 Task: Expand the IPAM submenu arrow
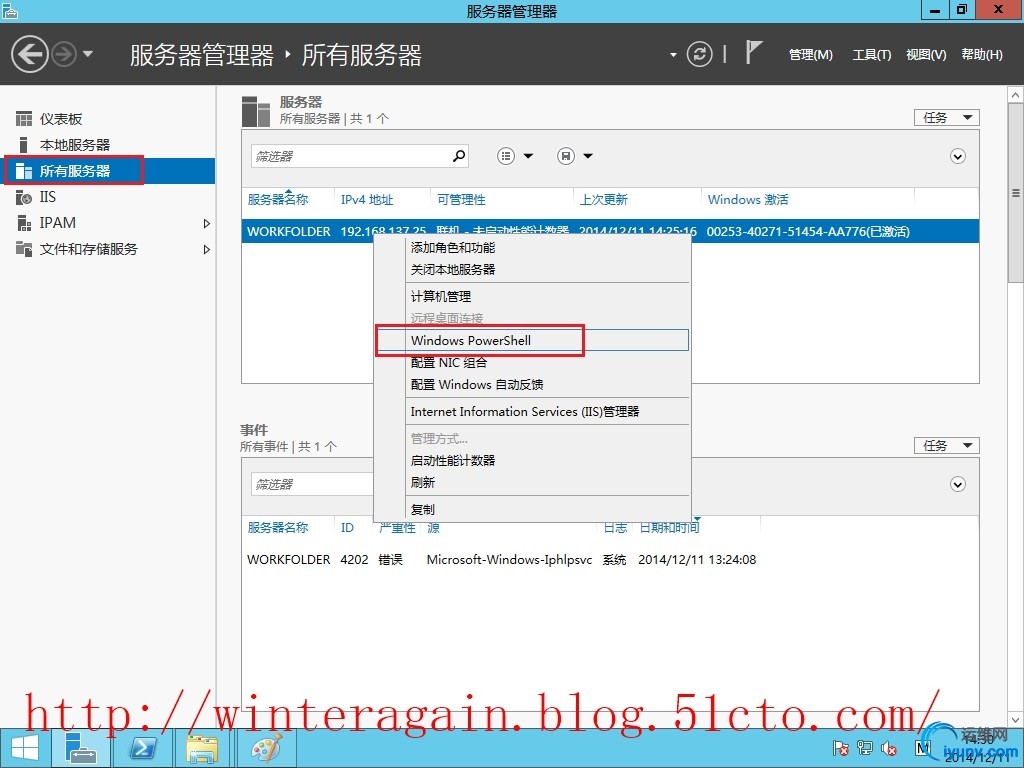click(206, 223)
